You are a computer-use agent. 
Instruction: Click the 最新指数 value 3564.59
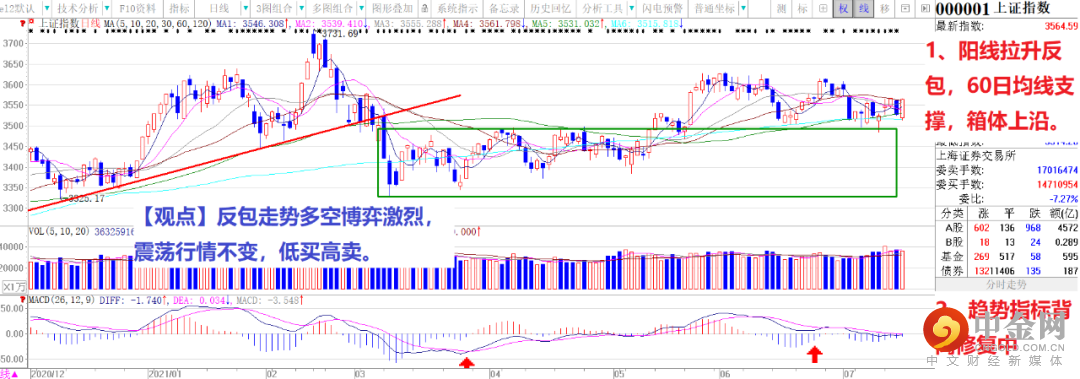(x=1060, y=26)
